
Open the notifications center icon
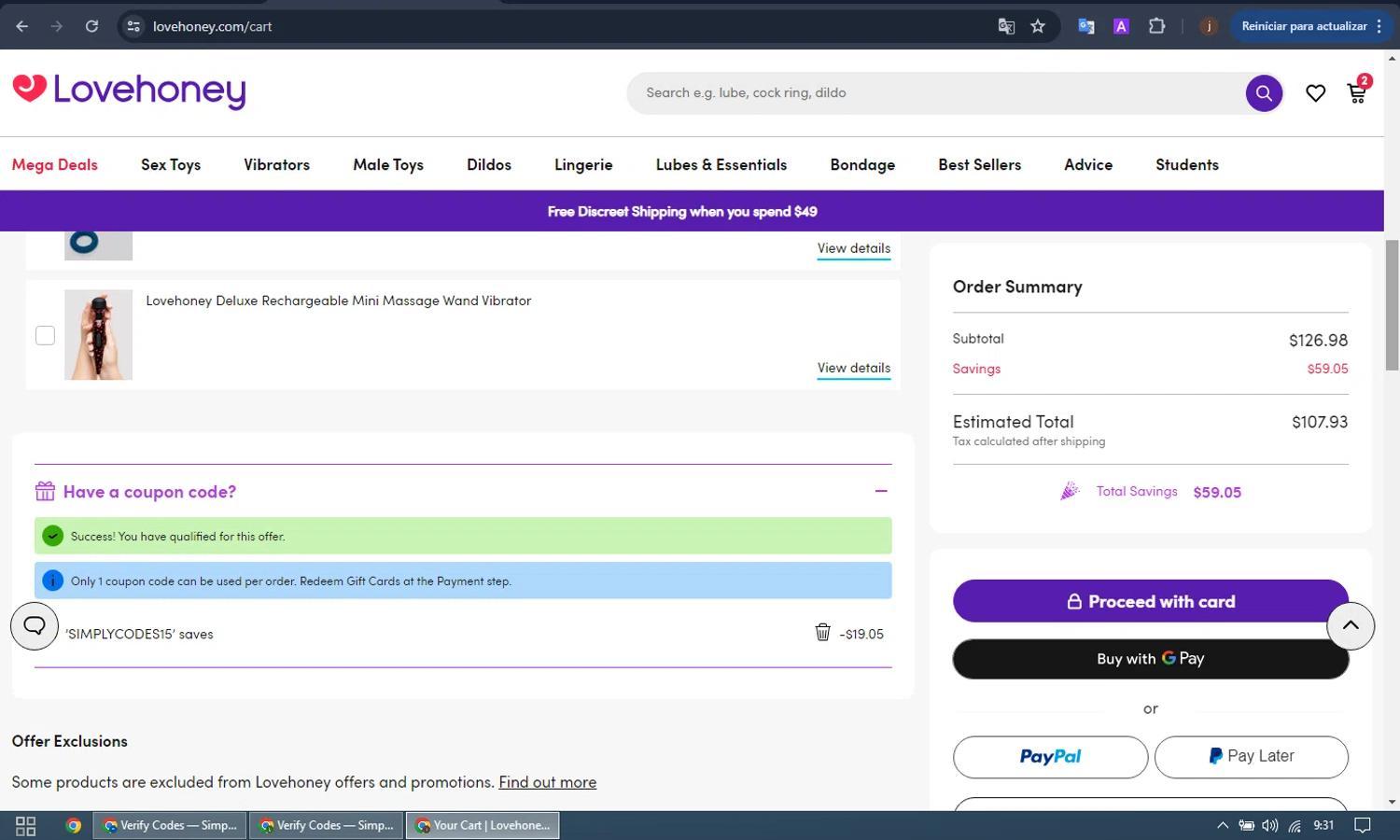(1363, 825)
